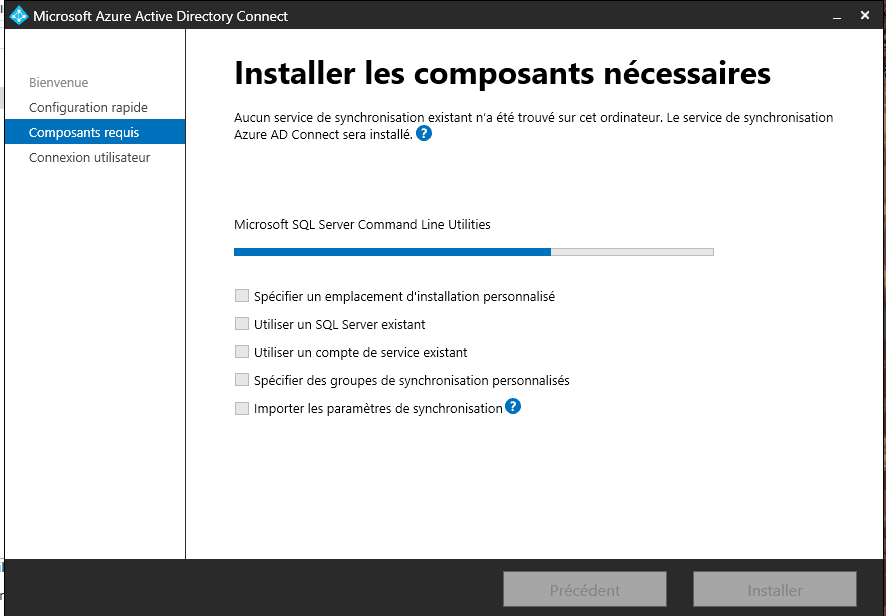886x616 pixels.
Task: Click the Microsoft SQL Server Command Line Utilities label
Action: tap(362, 224)
